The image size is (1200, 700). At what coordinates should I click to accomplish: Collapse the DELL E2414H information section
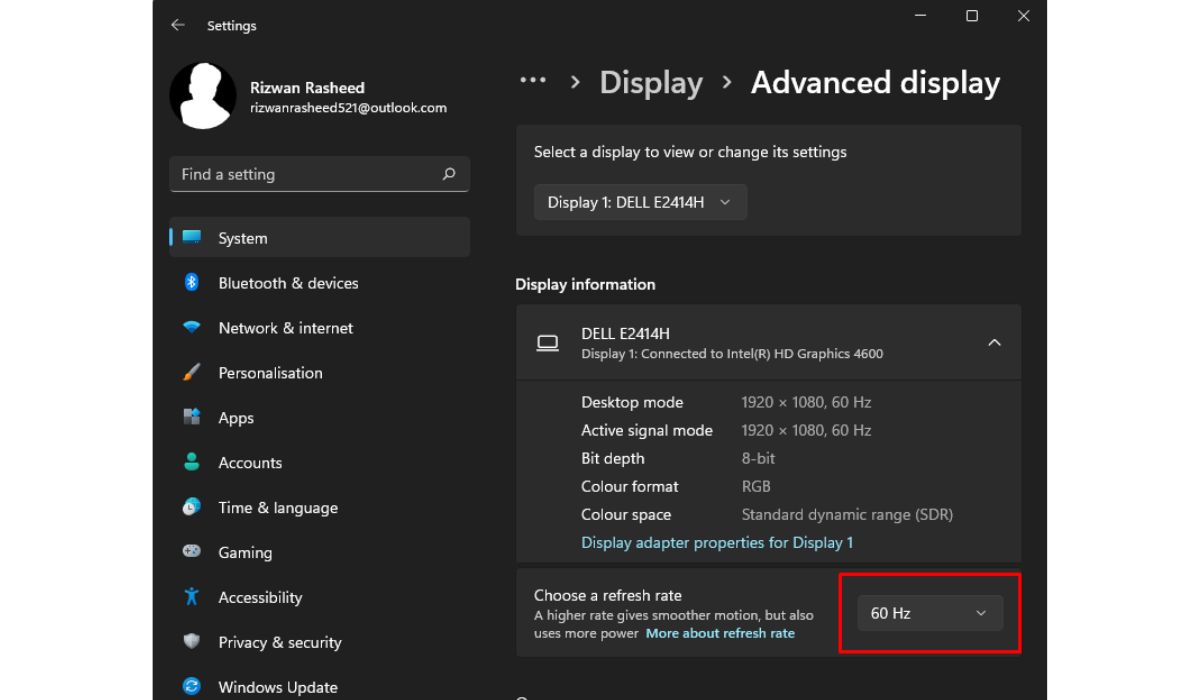[994, 343]
